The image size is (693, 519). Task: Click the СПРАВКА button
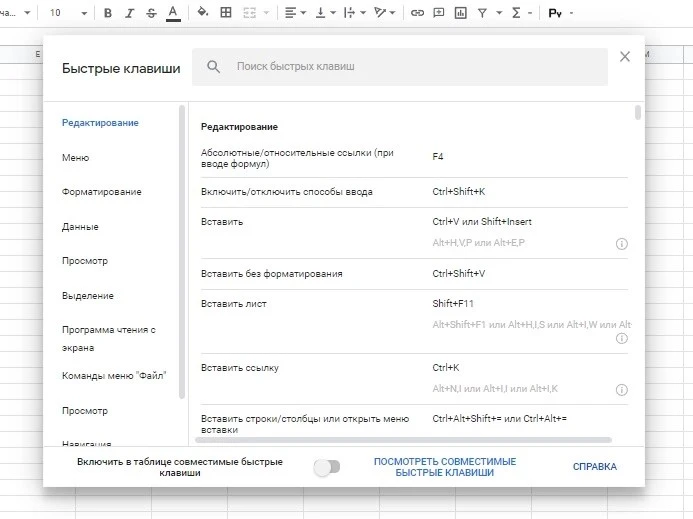[x=594, y=467]
